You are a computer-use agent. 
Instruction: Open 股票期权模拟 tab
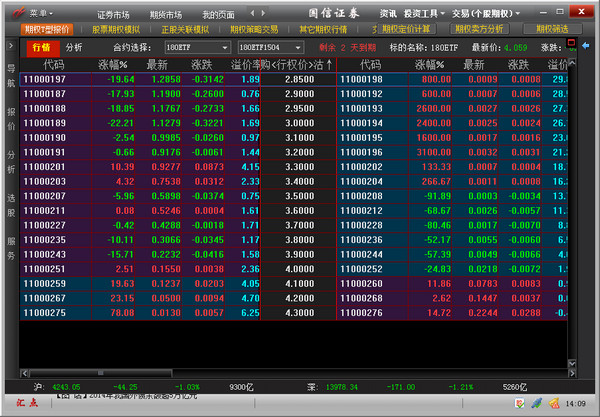point(116,29)
